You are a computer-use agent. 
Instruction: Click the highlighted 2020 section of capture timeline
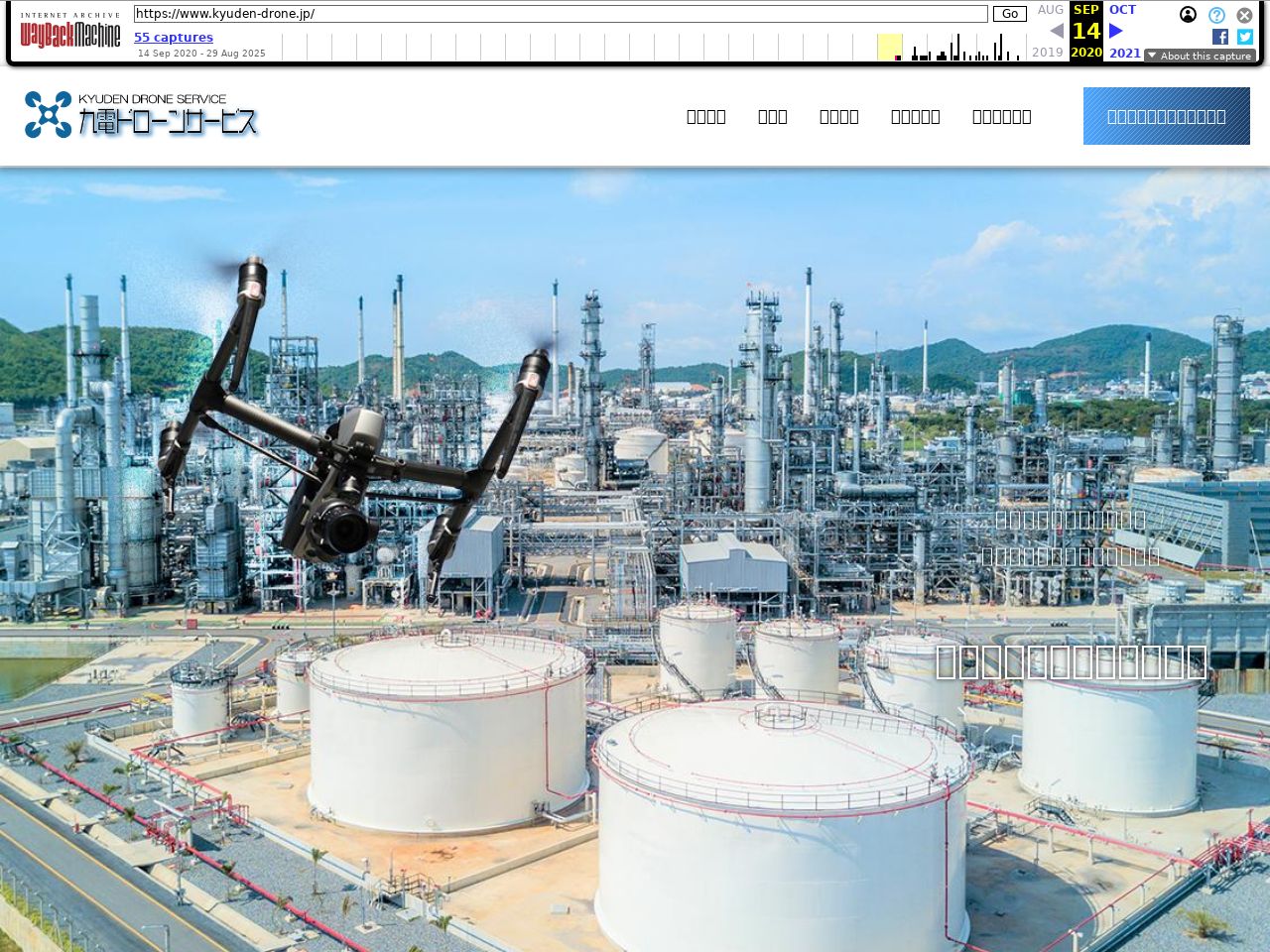889,47
